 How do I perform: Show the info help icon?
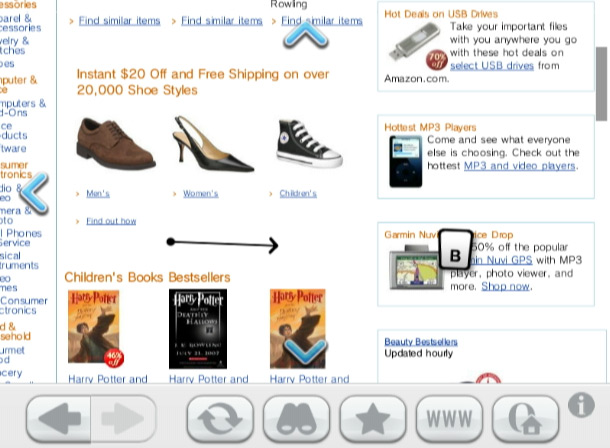tap(581, 405)
